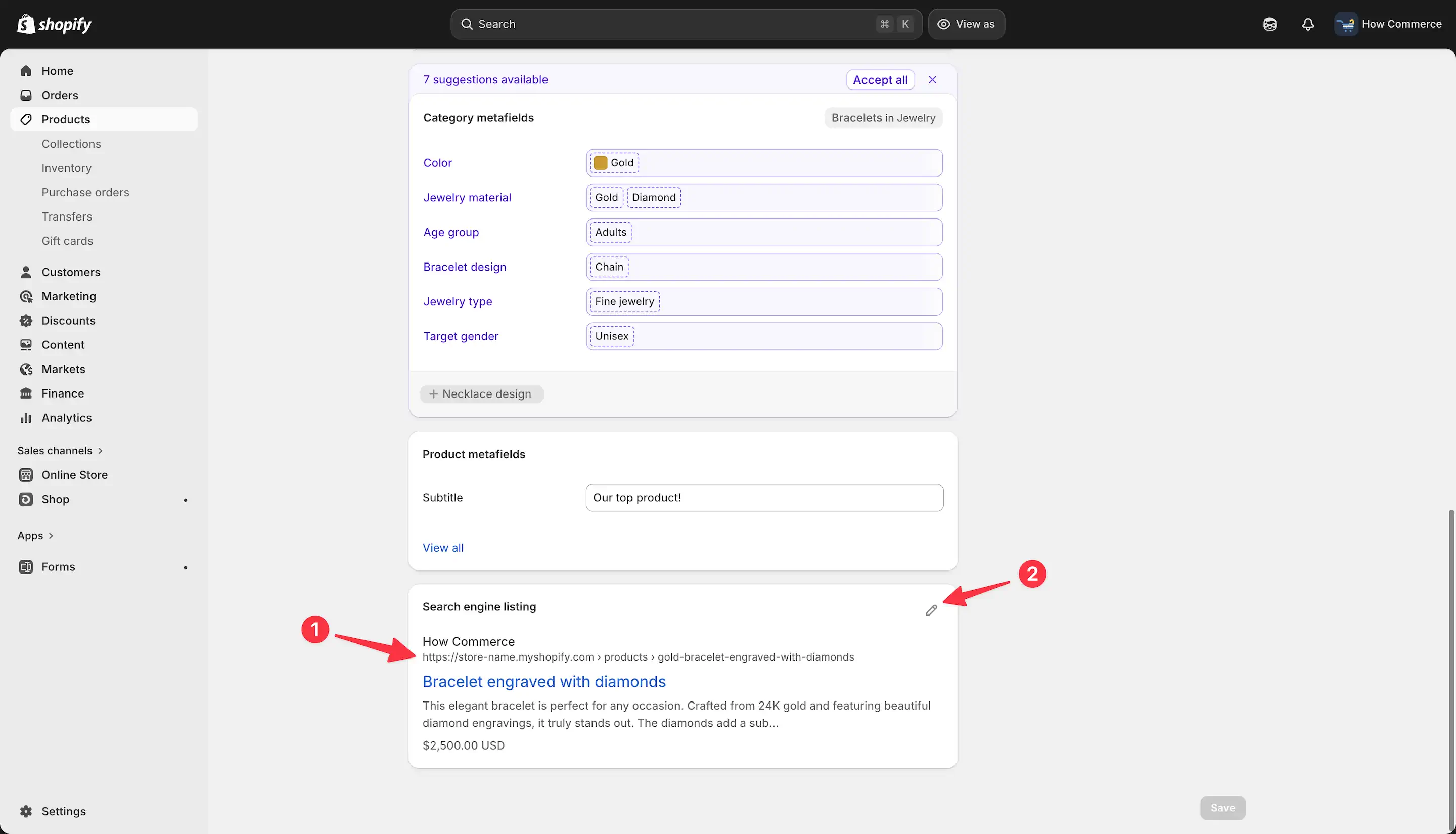Open the Home page icon in sidebar

pyautogui.click(x=26, y=71)
